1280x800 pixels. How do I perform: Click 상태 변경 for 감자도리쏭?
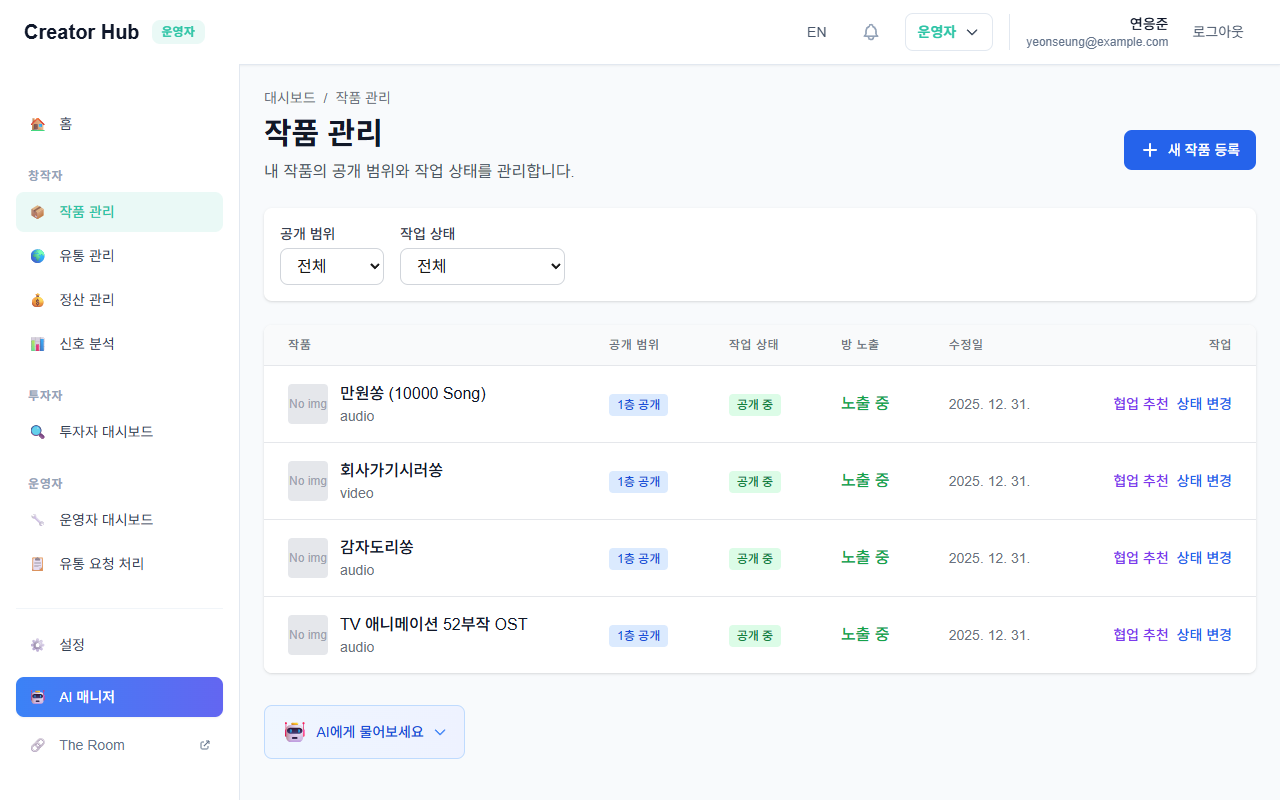point(1204,558)
